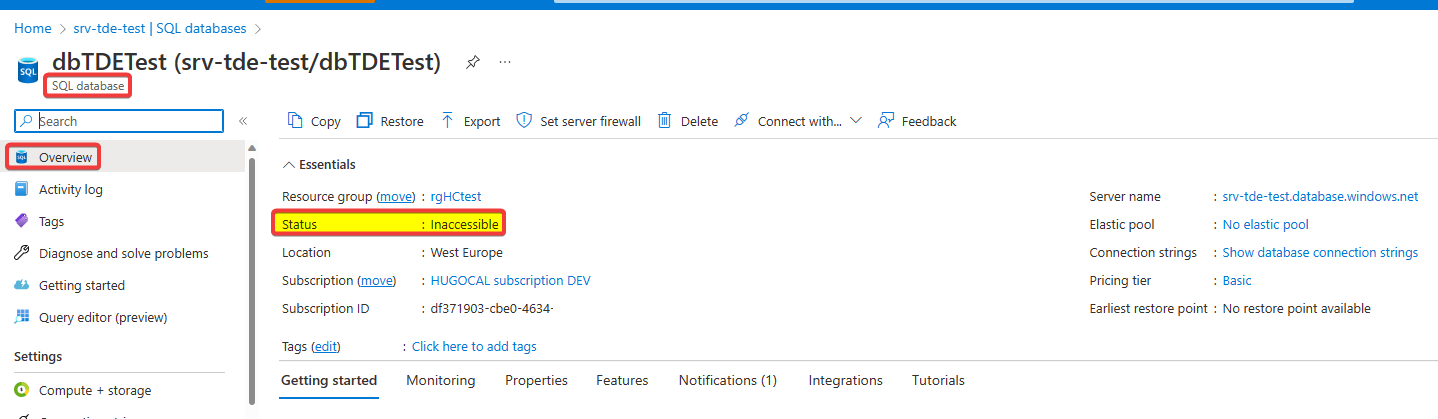Click the Export arrow icon

(448, 120)
